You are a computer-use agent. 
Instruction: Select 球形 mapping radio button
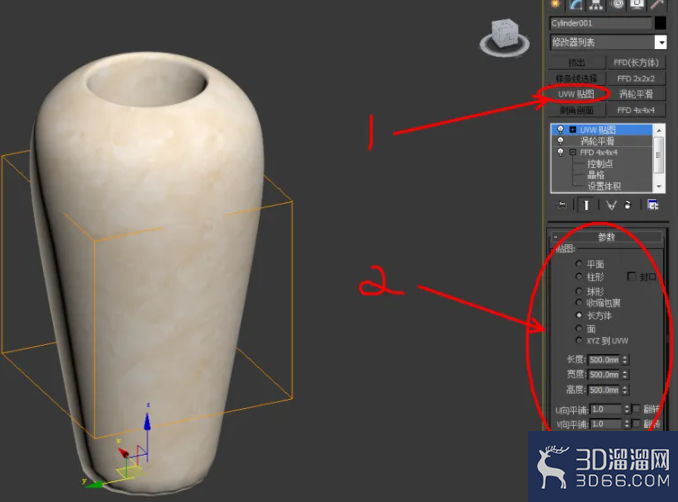pos(579,291)
